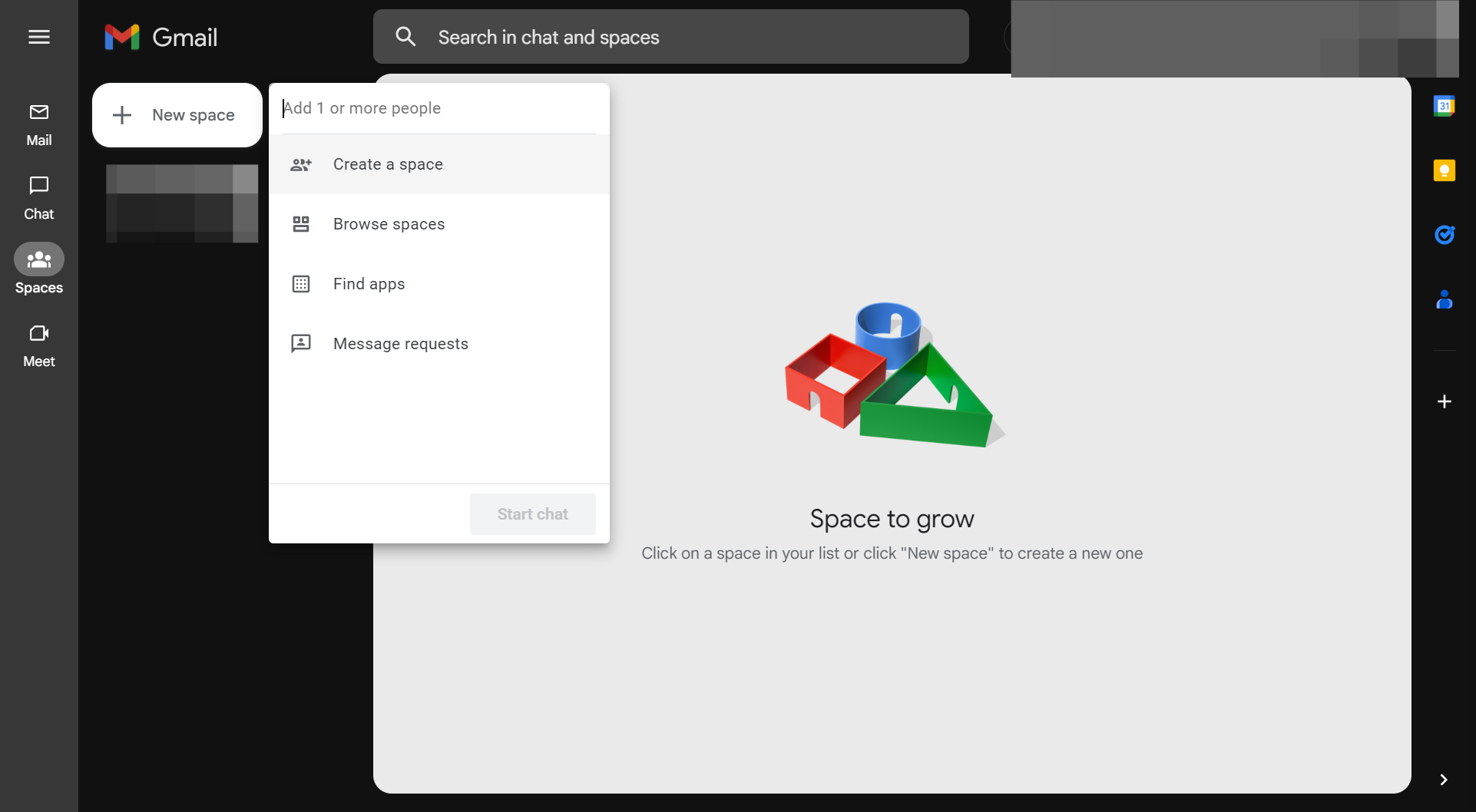Click the Gmail logo
This screenshot has height=812, width=1476.
(x=161, y=37)
